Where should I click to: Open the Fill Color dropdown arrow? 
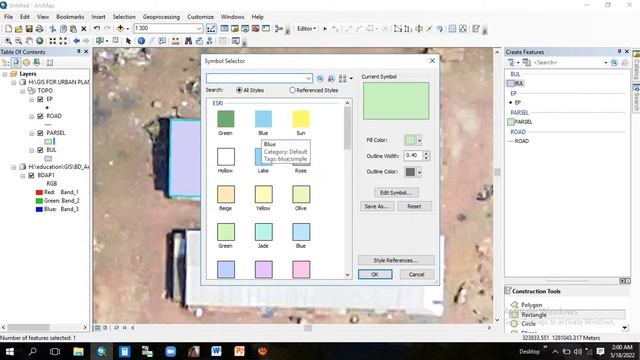click(419, 140)
